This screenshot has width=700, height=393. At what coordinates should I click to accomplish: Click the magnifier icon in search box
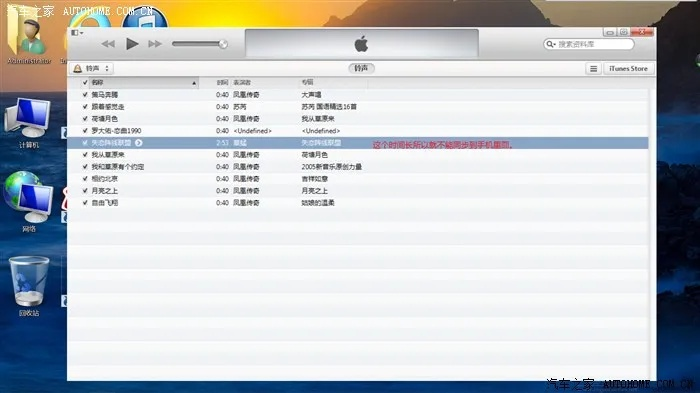coord(551,44)
